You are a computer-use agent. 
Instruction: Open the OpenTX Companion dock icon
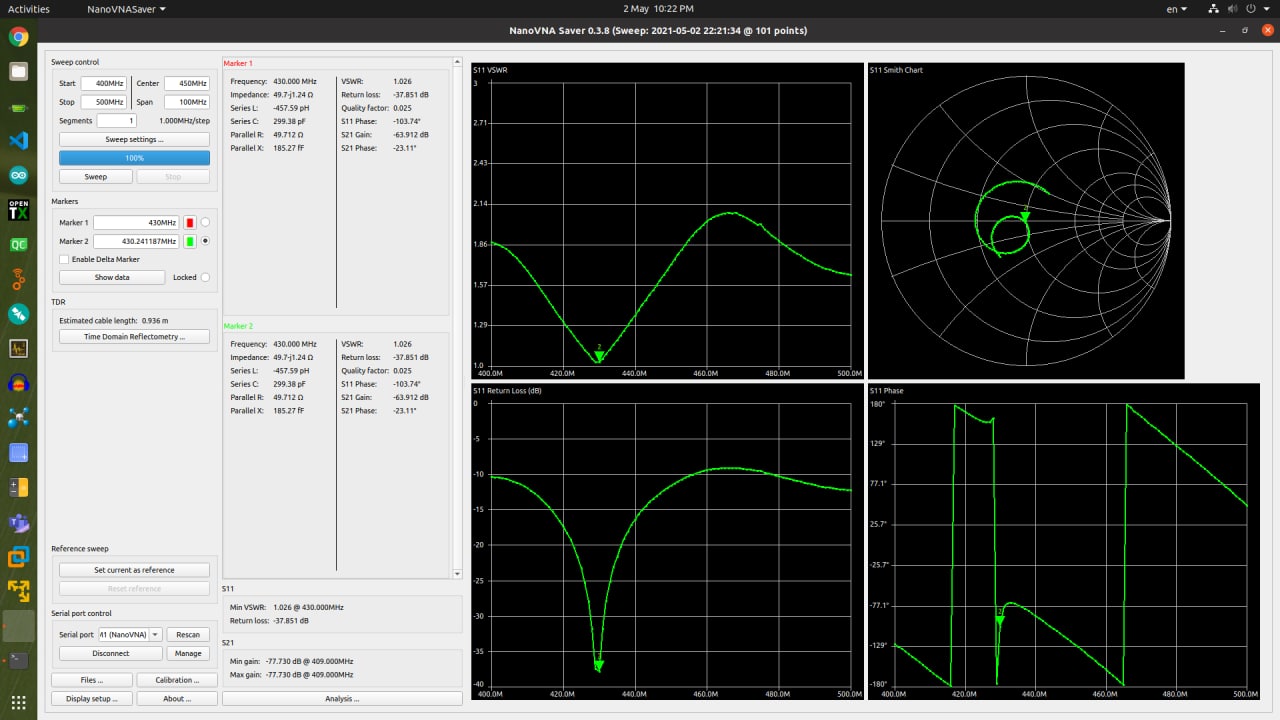pyautogui.click(x=18, y=210)
